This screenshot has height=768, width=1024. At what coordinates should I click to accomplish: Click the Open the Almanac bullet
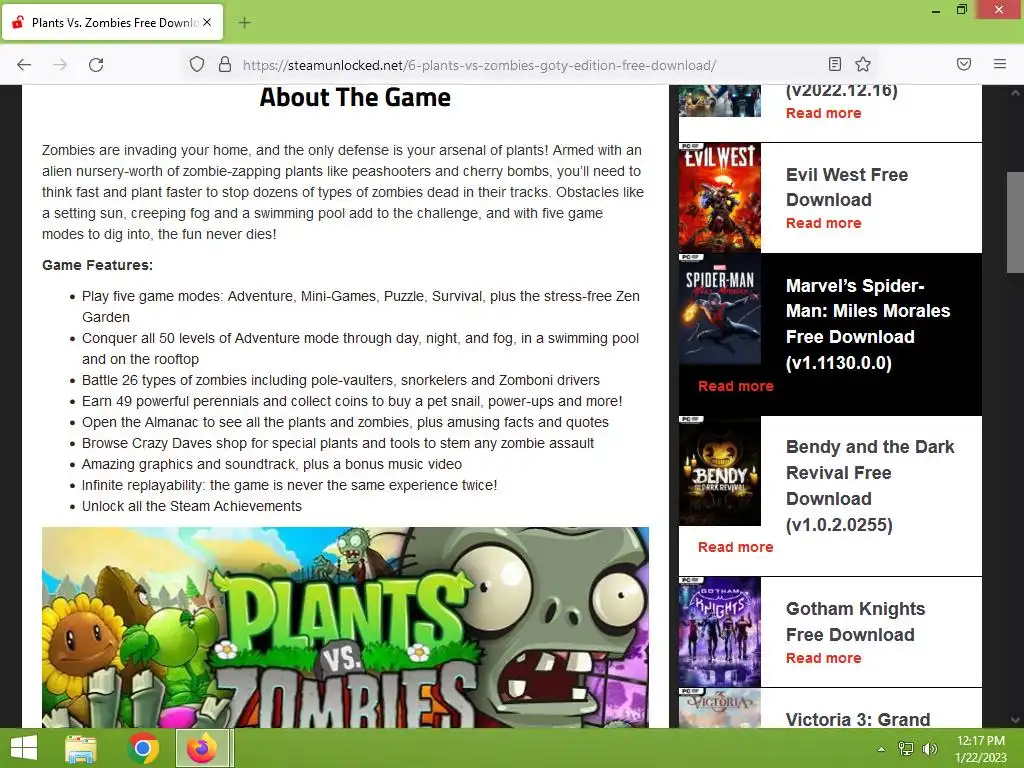click(345, 423)
